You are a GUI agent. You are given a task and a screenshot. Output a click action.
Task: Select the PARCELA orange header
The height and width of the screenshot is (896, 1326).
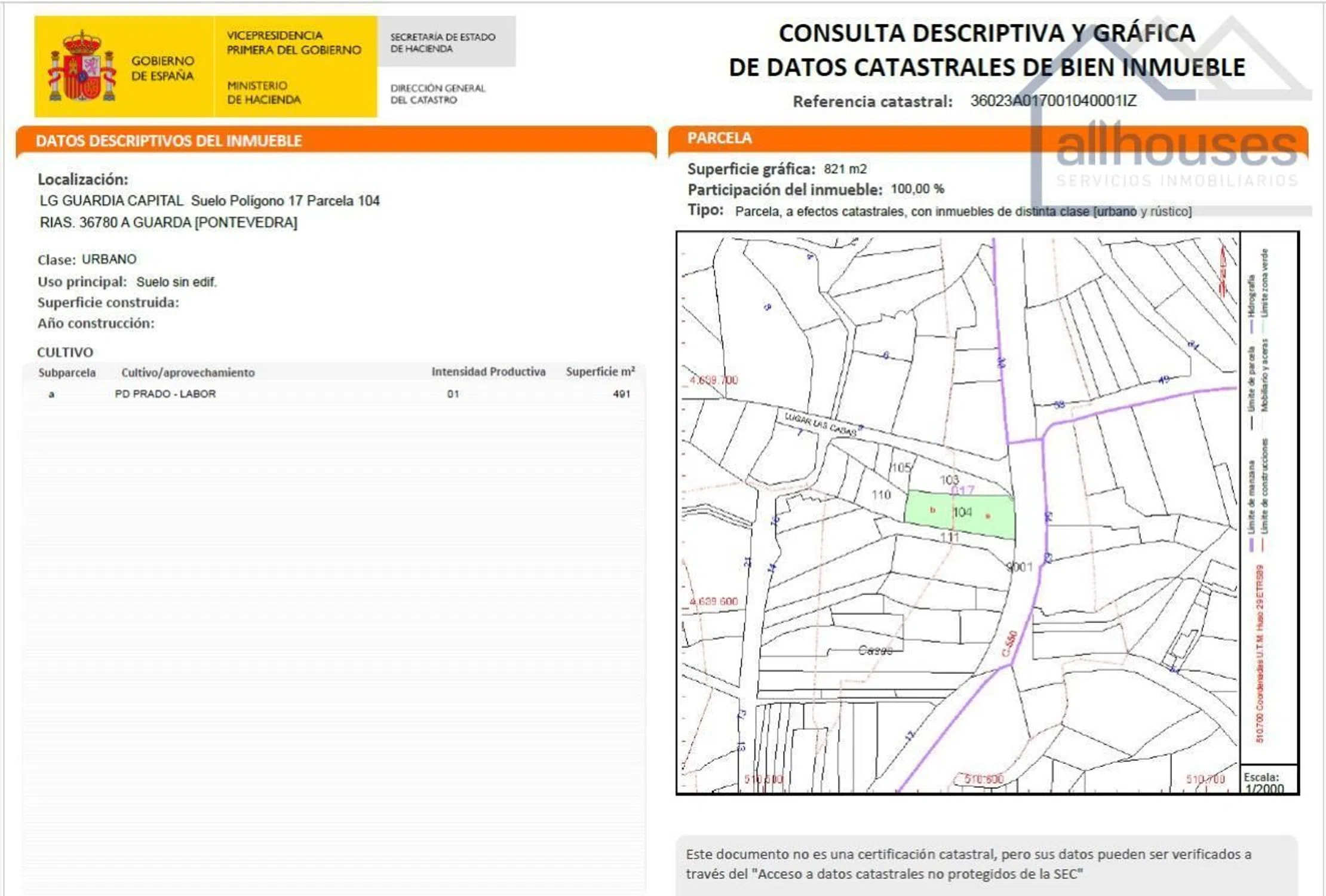click(719, 138)
